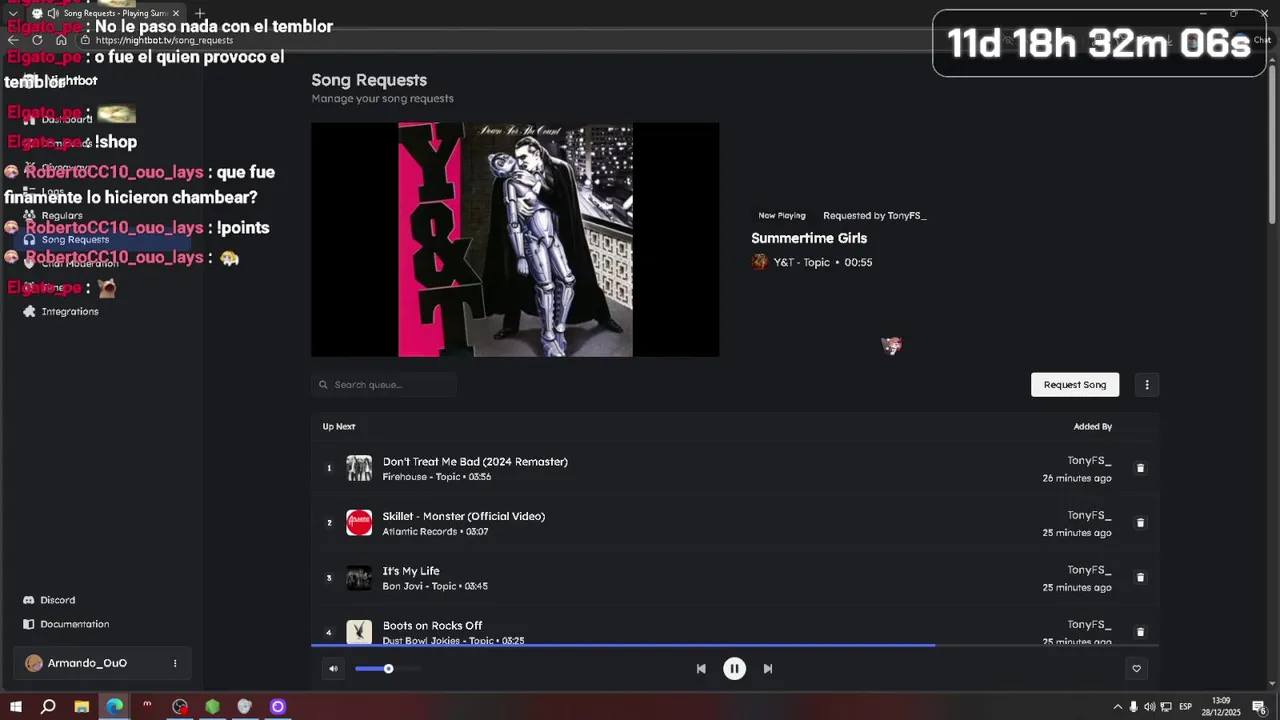
Task: Open Windows taskbar search
Action: pyautogui.click(x=48, y=707)
